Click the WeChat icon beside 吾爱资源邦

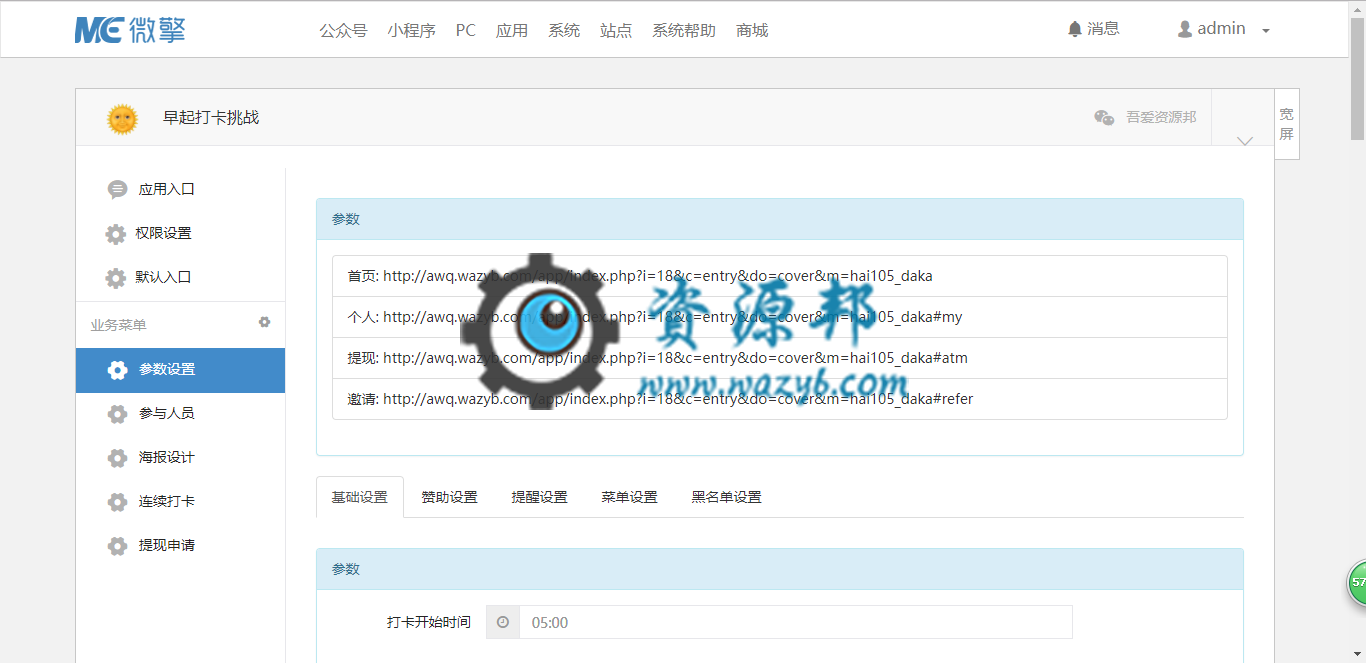(x=1104, y=117)
